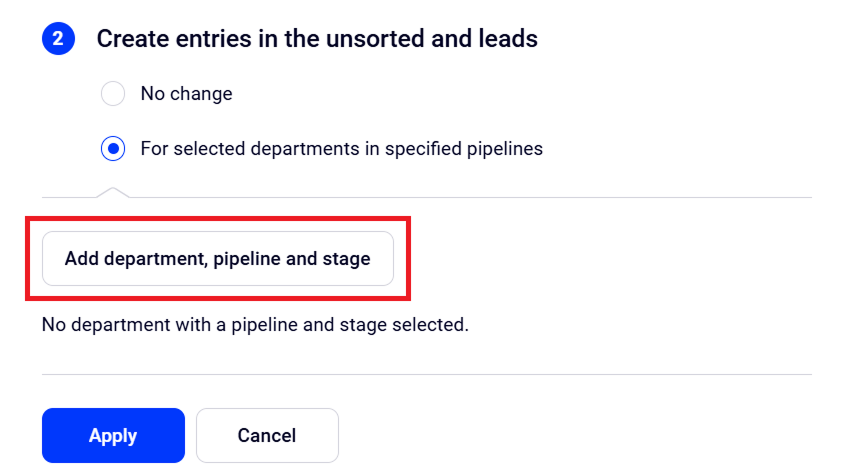Choose the unselected radio option above "For selected departments"

[113, 94]
